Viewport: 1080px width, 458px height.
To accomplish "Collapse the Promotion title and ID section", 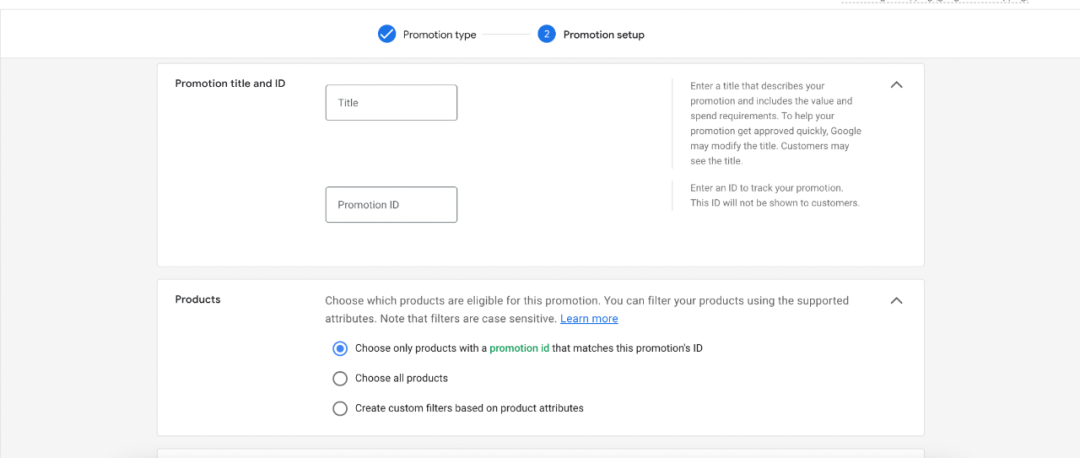I will pos(896,85).
